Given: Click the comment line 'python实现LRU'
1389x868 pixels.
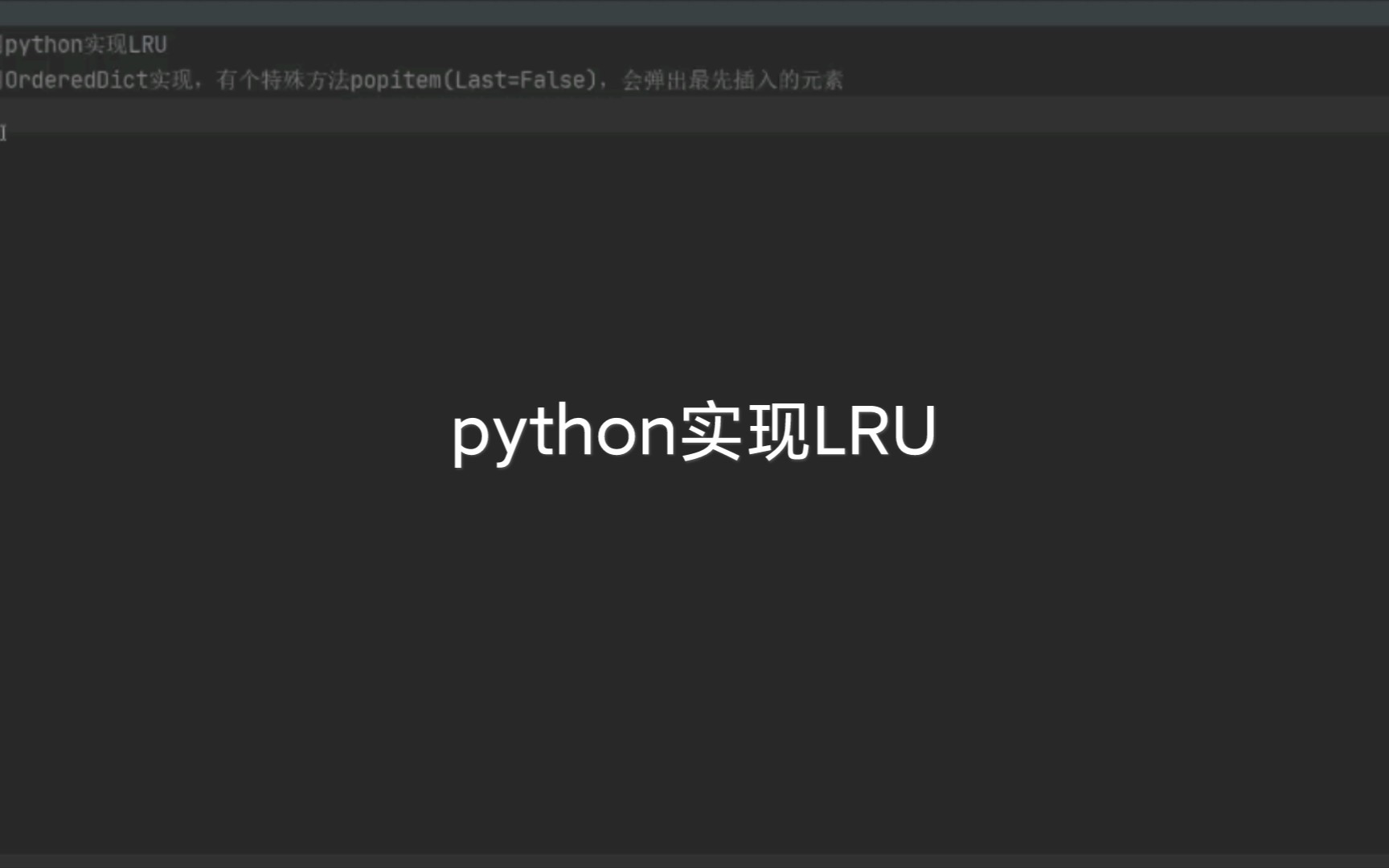Looking at the screenshot, I should coord(84,45).
